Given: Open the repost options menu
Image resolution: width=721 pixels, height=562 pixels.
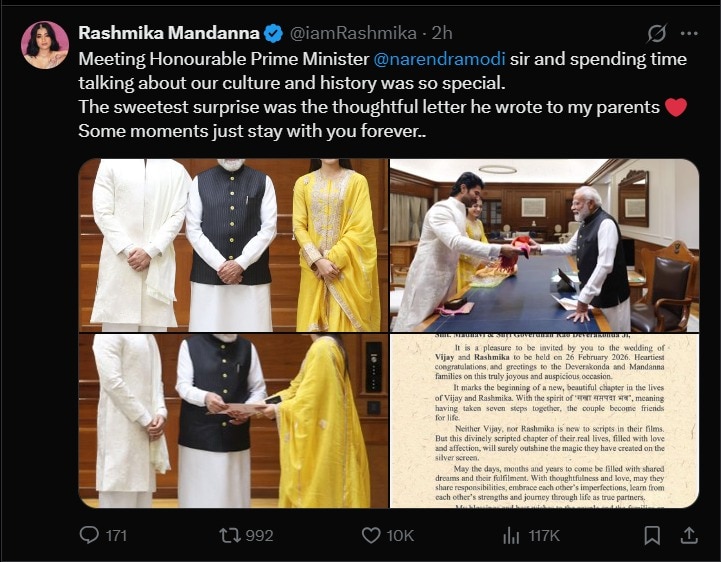Looking at the screenshot, I should tap(230, 535).
